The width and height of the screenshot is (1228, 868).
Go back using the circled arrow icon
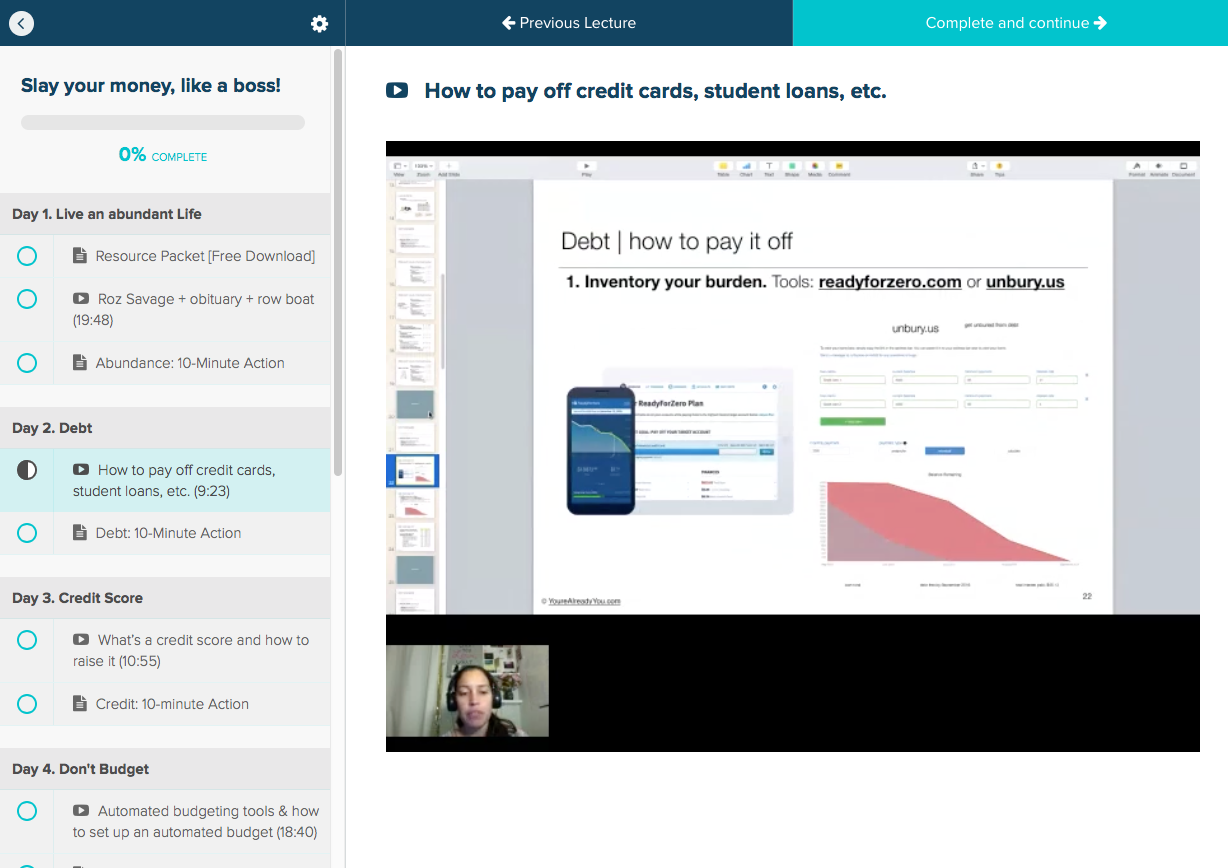[x=21, y=23]
